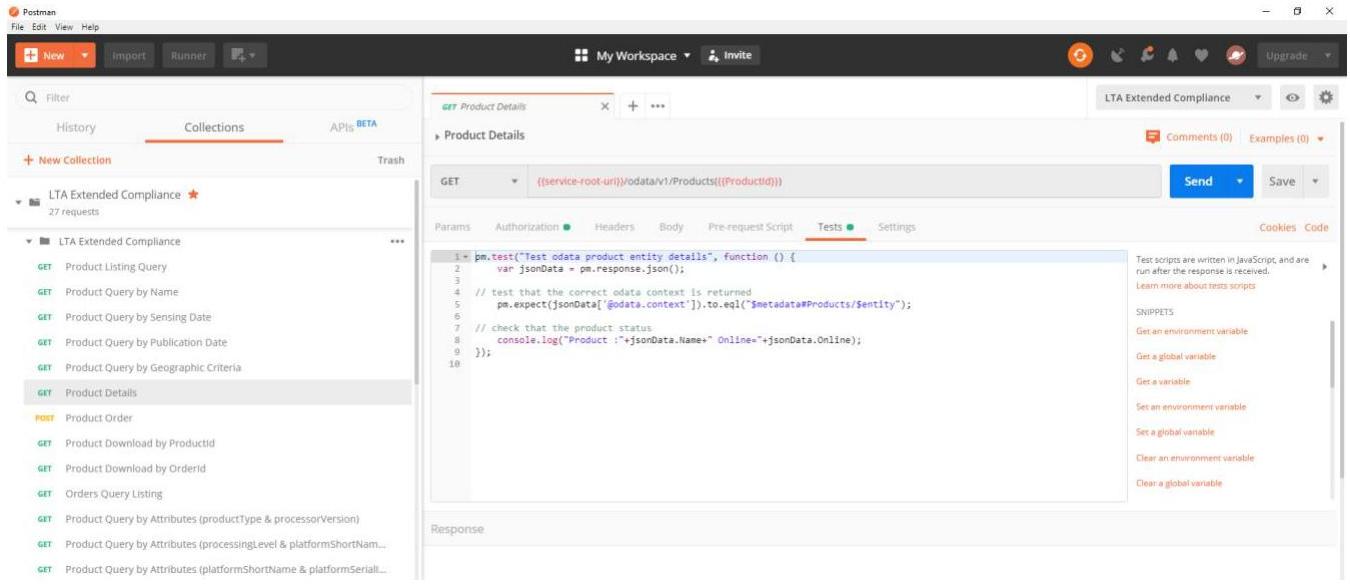
Task: Open manage environments gear icon
Action: pyautogui.click(x=1326, y=97)
